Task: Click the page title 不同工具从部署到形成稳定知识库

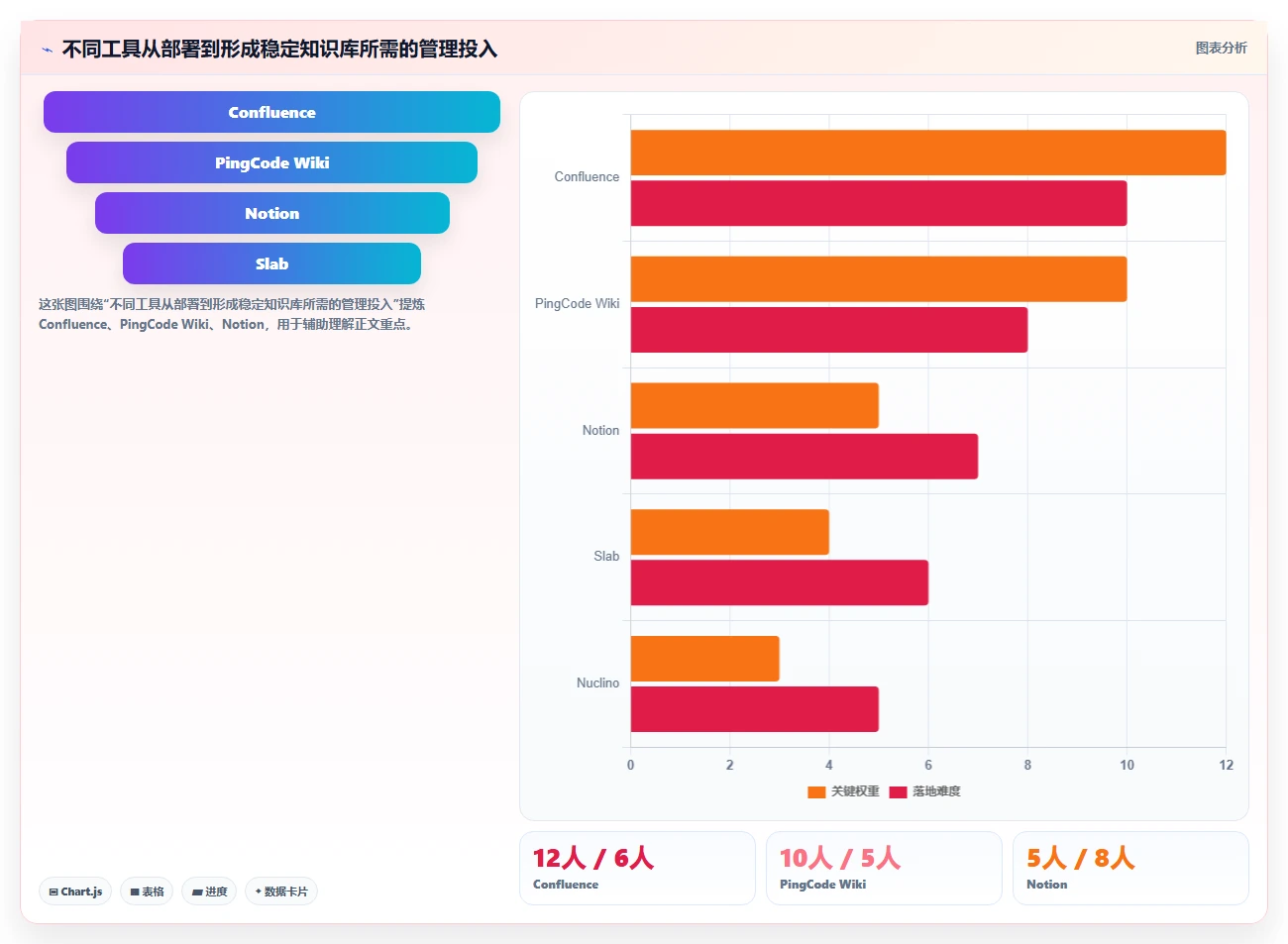Action: point(279,49)
